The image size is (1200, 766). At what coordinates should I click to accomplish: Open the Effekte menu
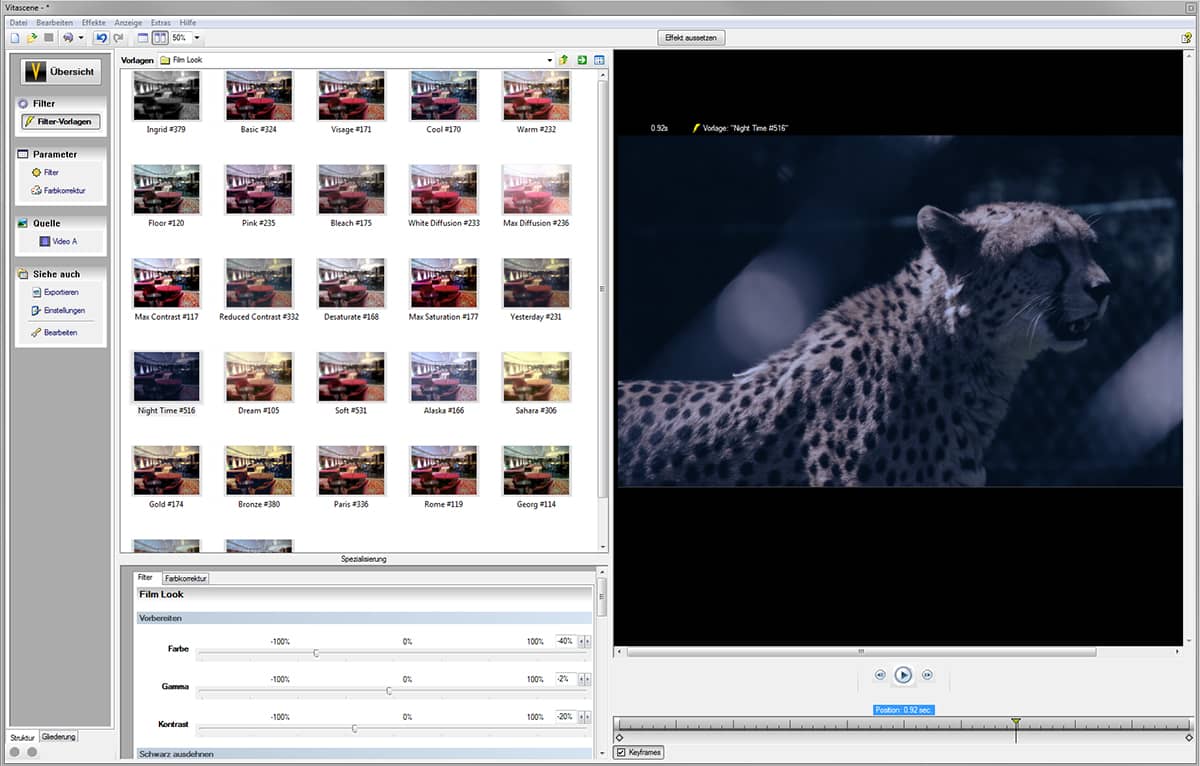tap(96, 22)
